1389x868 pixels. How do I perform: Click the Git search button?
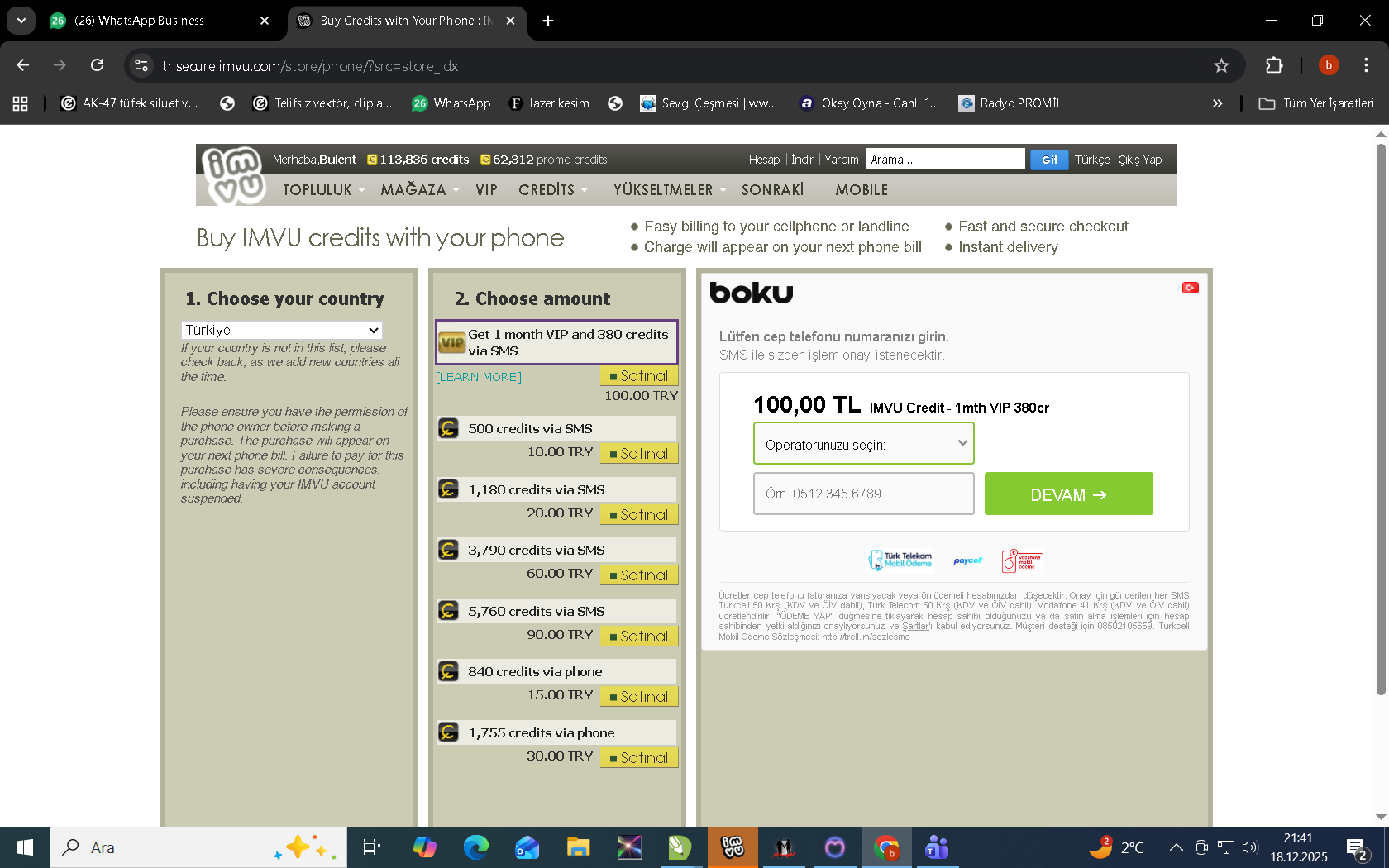(x=1049, y=160)
